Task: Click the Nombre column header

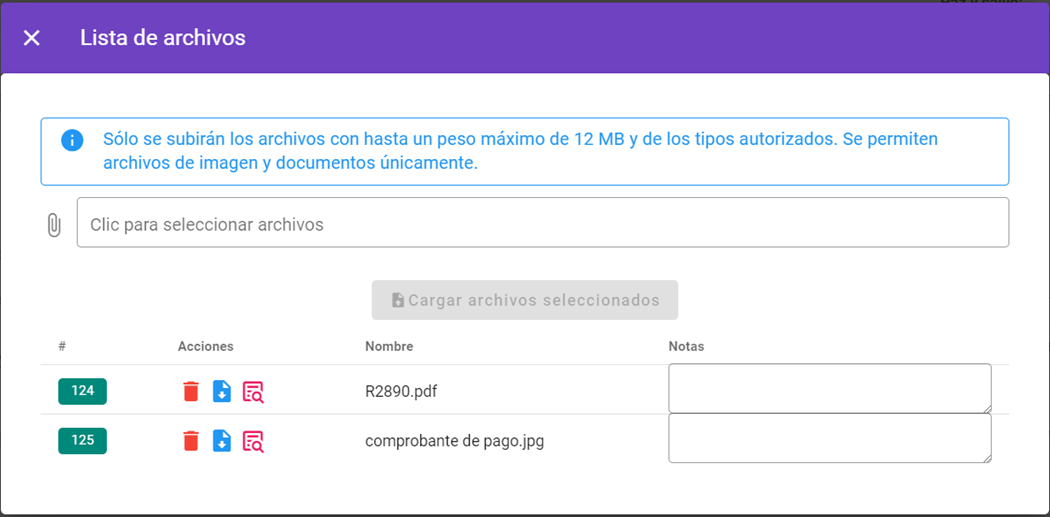Action: pyautogui.click(x=389, y=347)
